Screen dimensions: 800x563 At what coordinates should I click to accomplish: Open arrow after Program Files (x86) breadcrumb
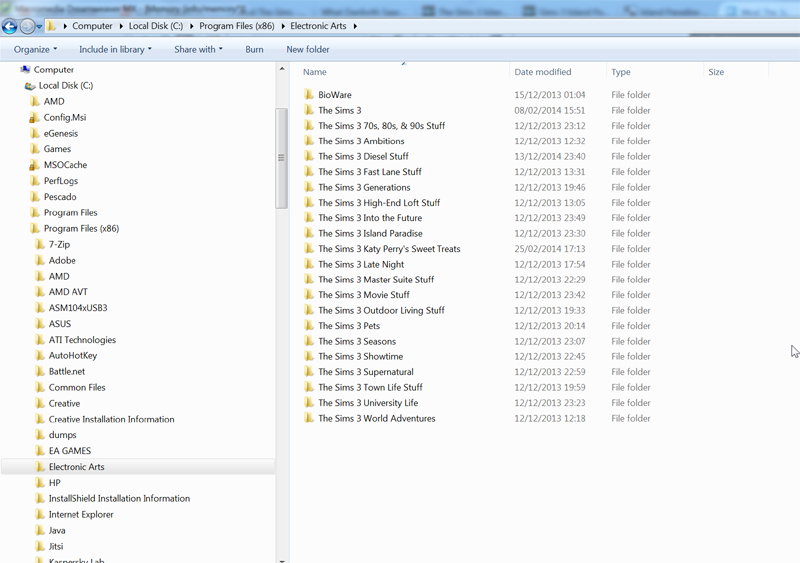[283, 26]
